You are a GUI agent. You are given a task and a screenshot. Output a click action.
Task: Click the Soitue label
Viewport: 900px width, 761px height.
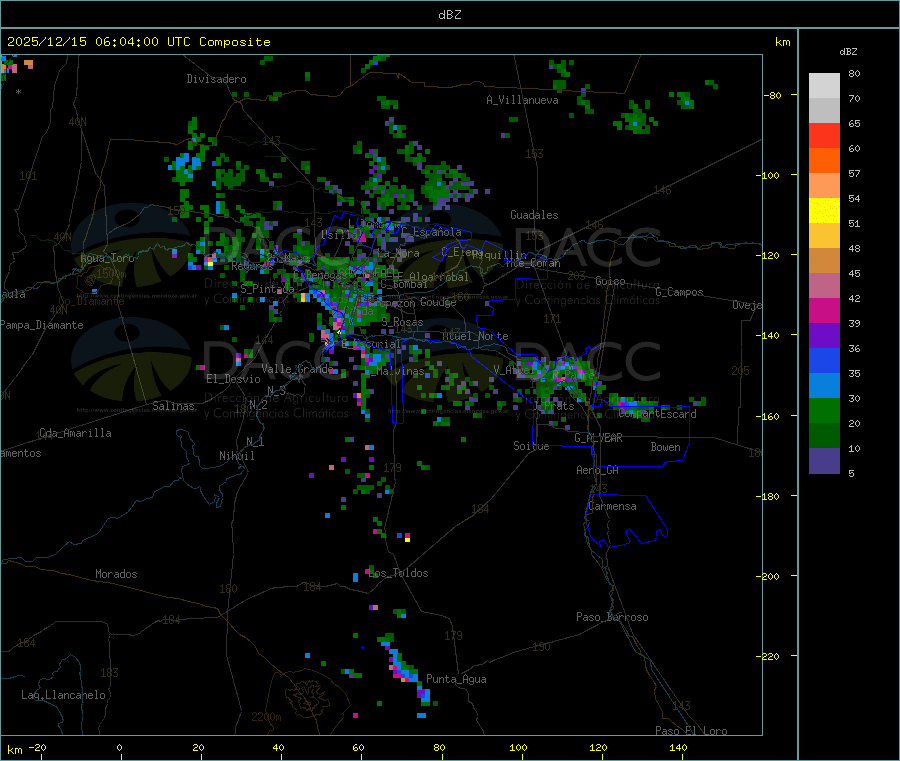[531, 446]
